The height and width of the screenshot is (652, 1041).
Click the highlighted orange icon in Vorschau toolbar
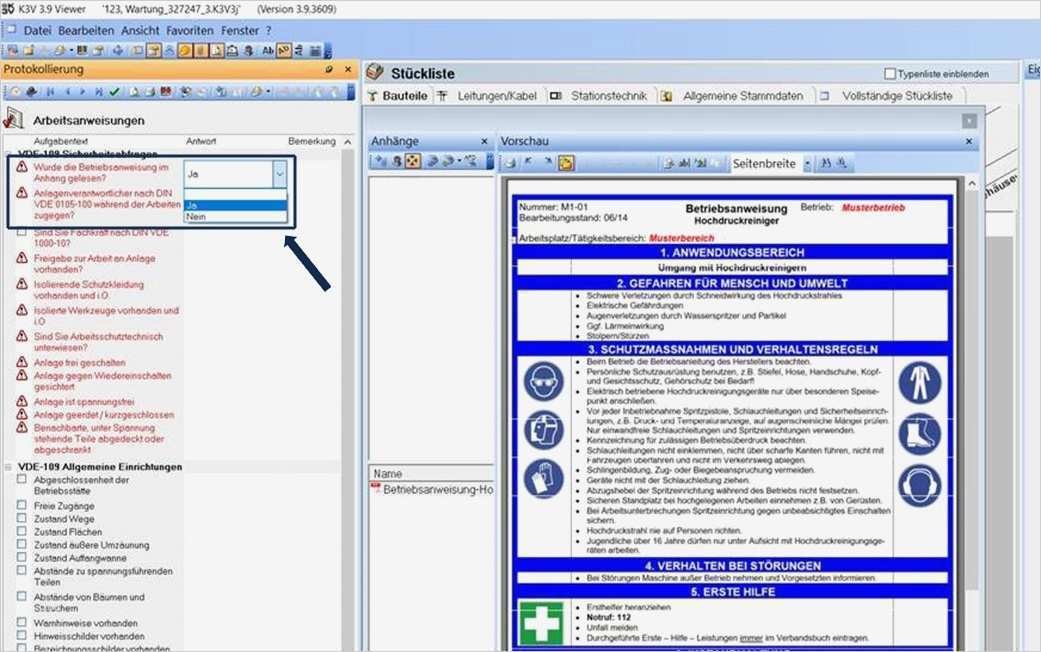coord(566,163)
